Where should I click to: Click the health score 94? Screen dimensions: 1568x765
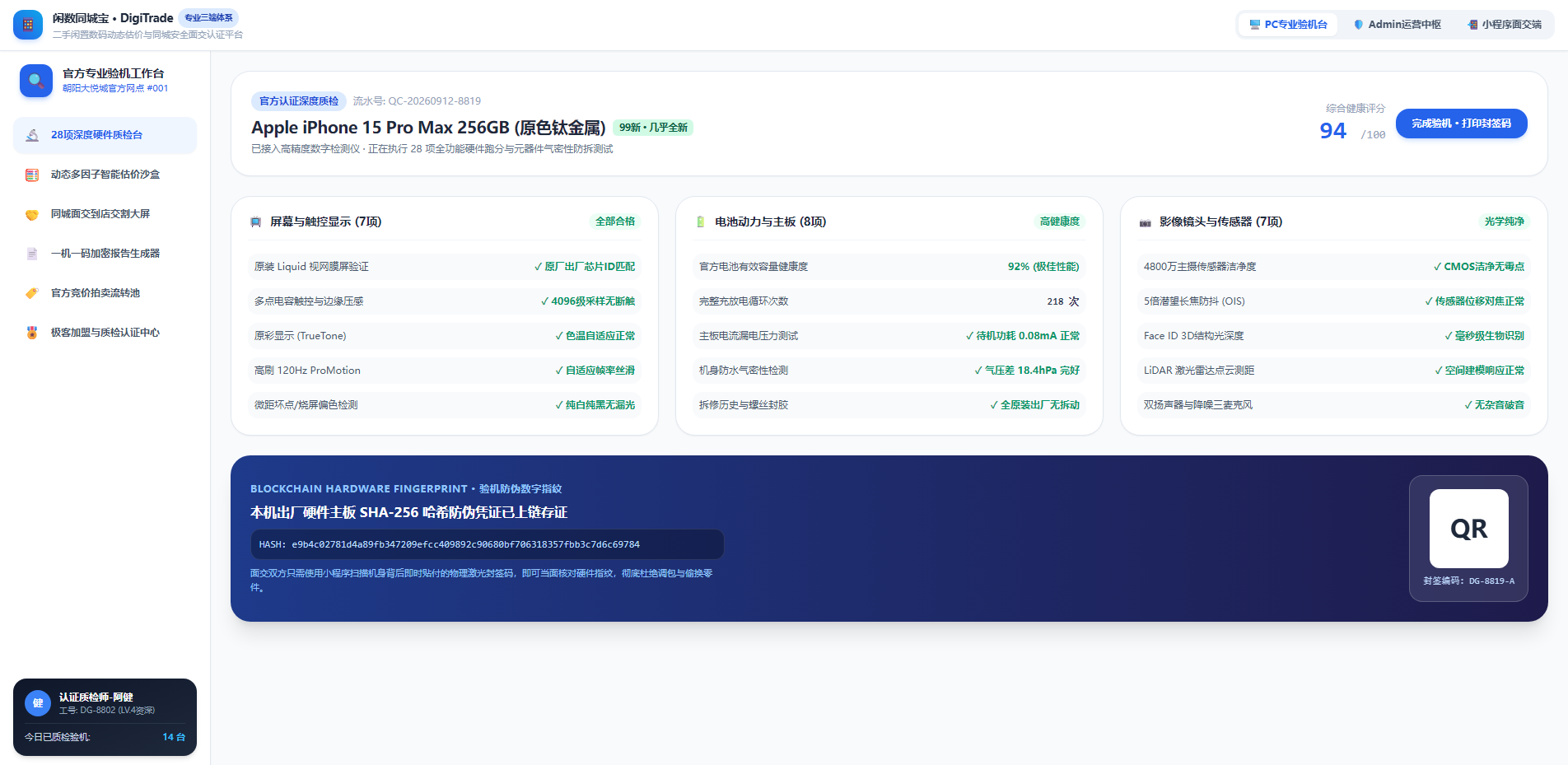click(1332, 131)
